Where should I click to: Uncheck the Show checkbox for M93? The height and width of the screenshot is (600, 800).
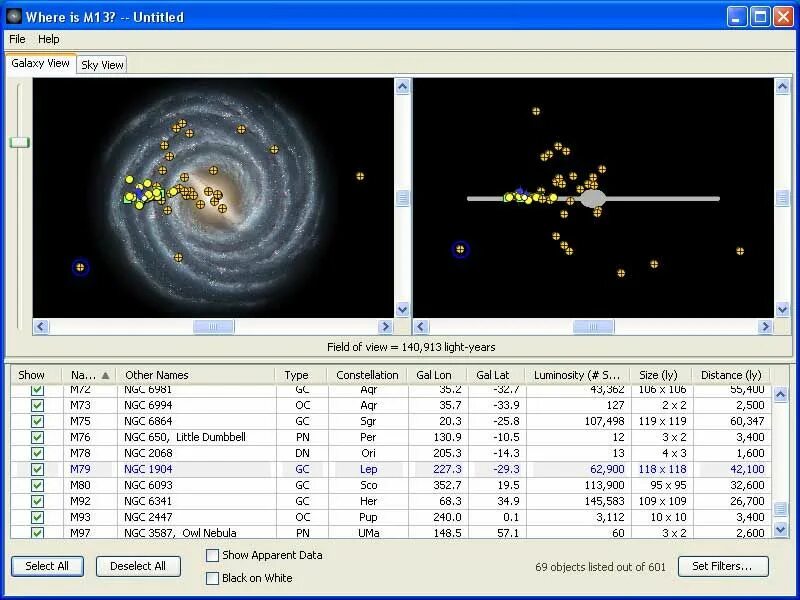tap(37, 517)
